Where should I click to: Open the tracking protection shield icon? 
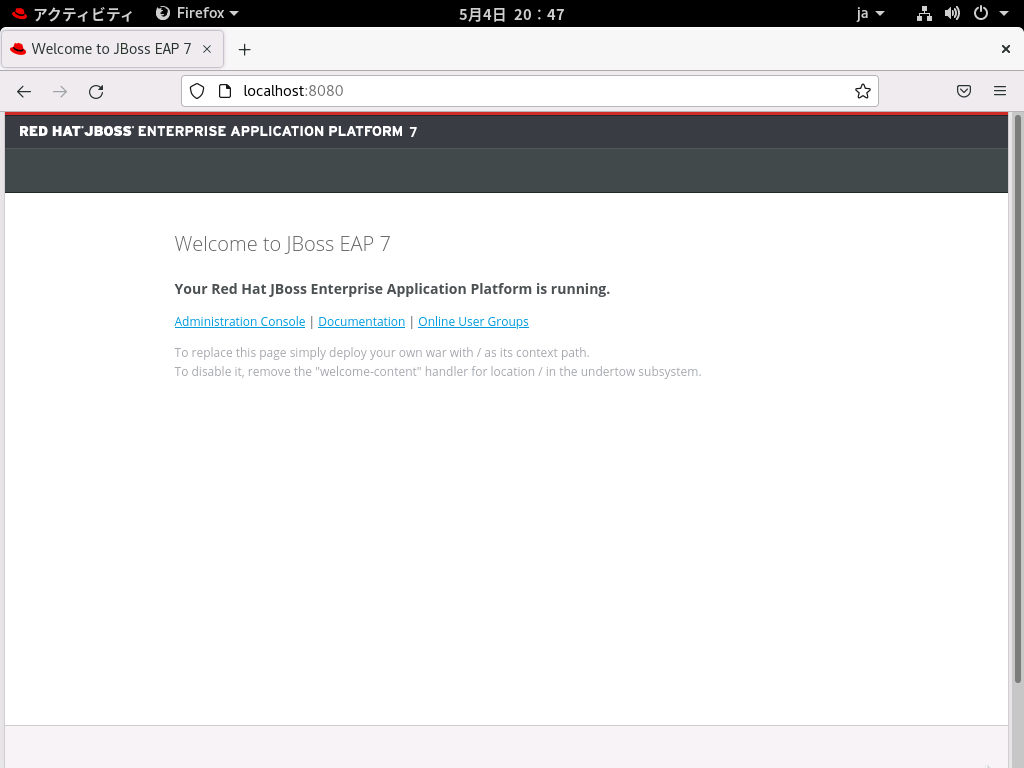(x=197, y=91)
